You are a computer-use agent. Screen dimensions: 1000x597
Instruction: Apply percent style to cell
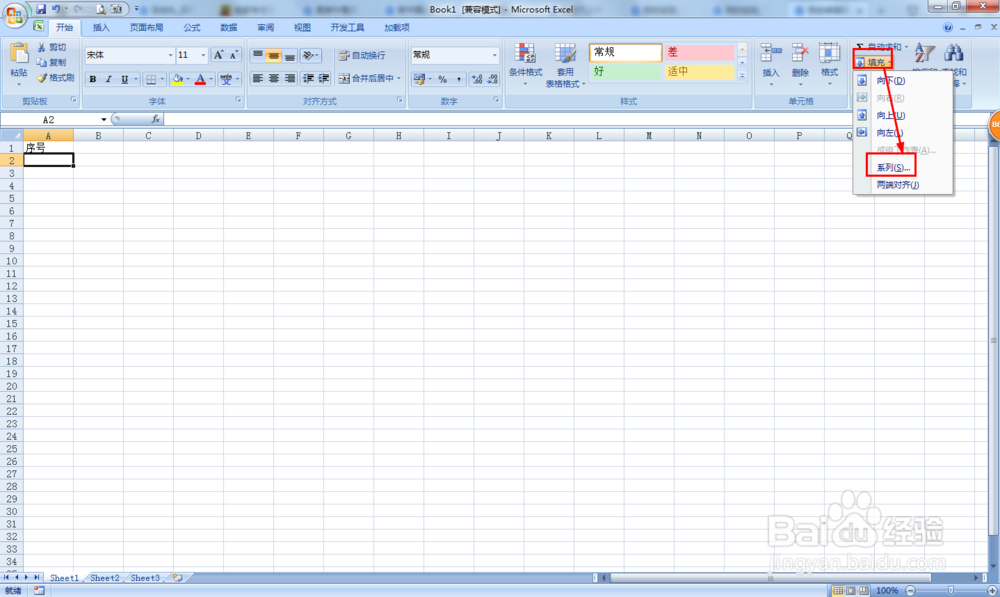coord(442,79)
